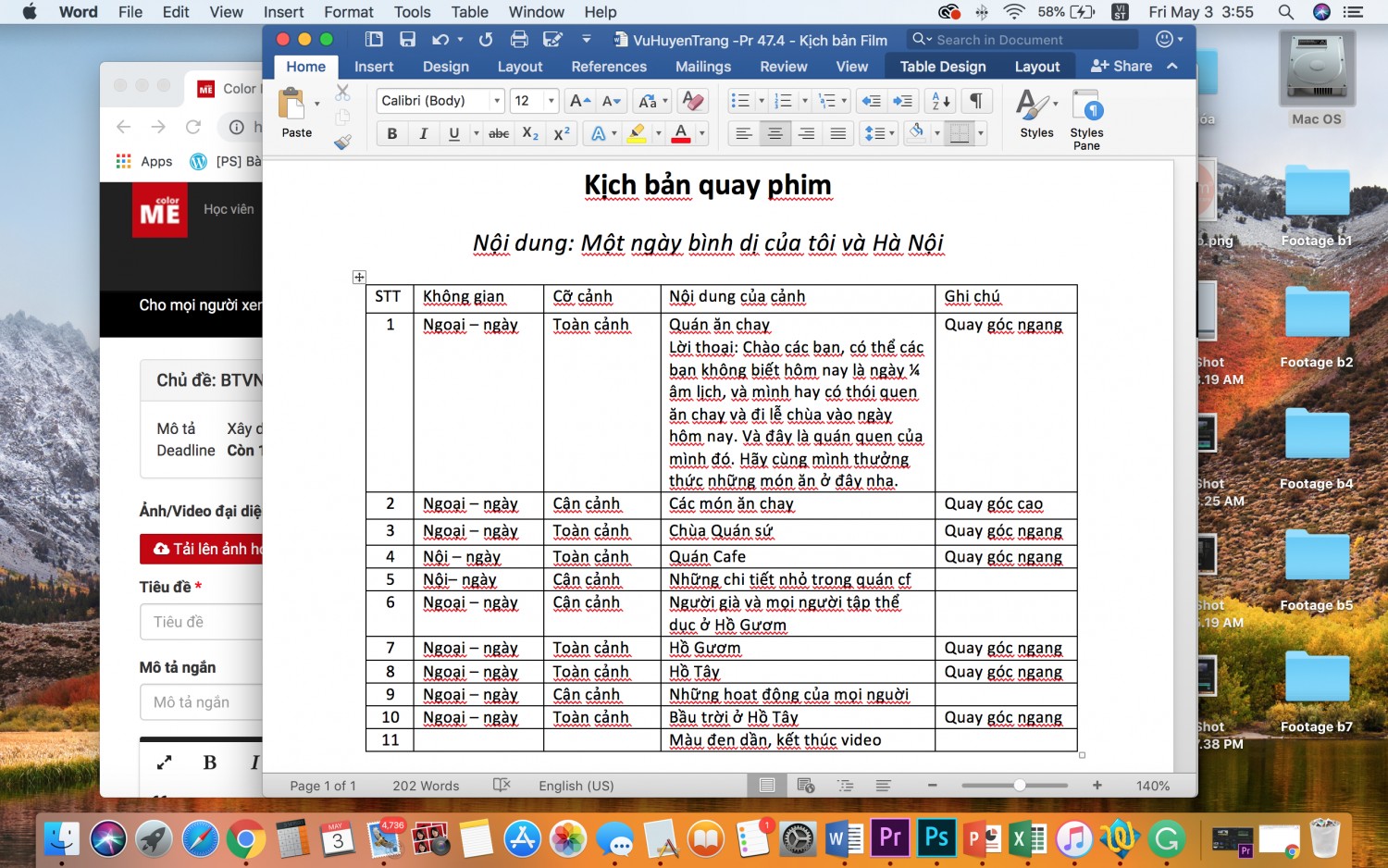Switch to the Insert ribbon tab

374,67
